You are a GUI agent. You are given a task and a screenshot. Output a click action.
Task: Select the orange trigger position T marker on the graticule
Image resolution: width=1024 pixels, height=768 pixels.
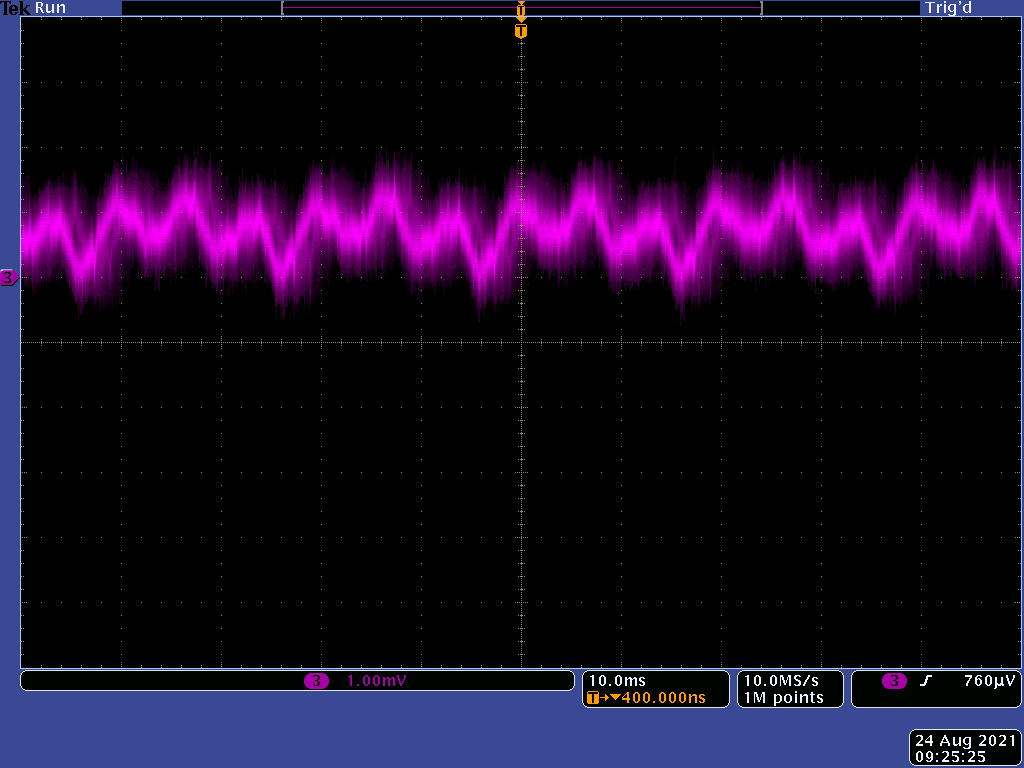click(x=520, y=31)
